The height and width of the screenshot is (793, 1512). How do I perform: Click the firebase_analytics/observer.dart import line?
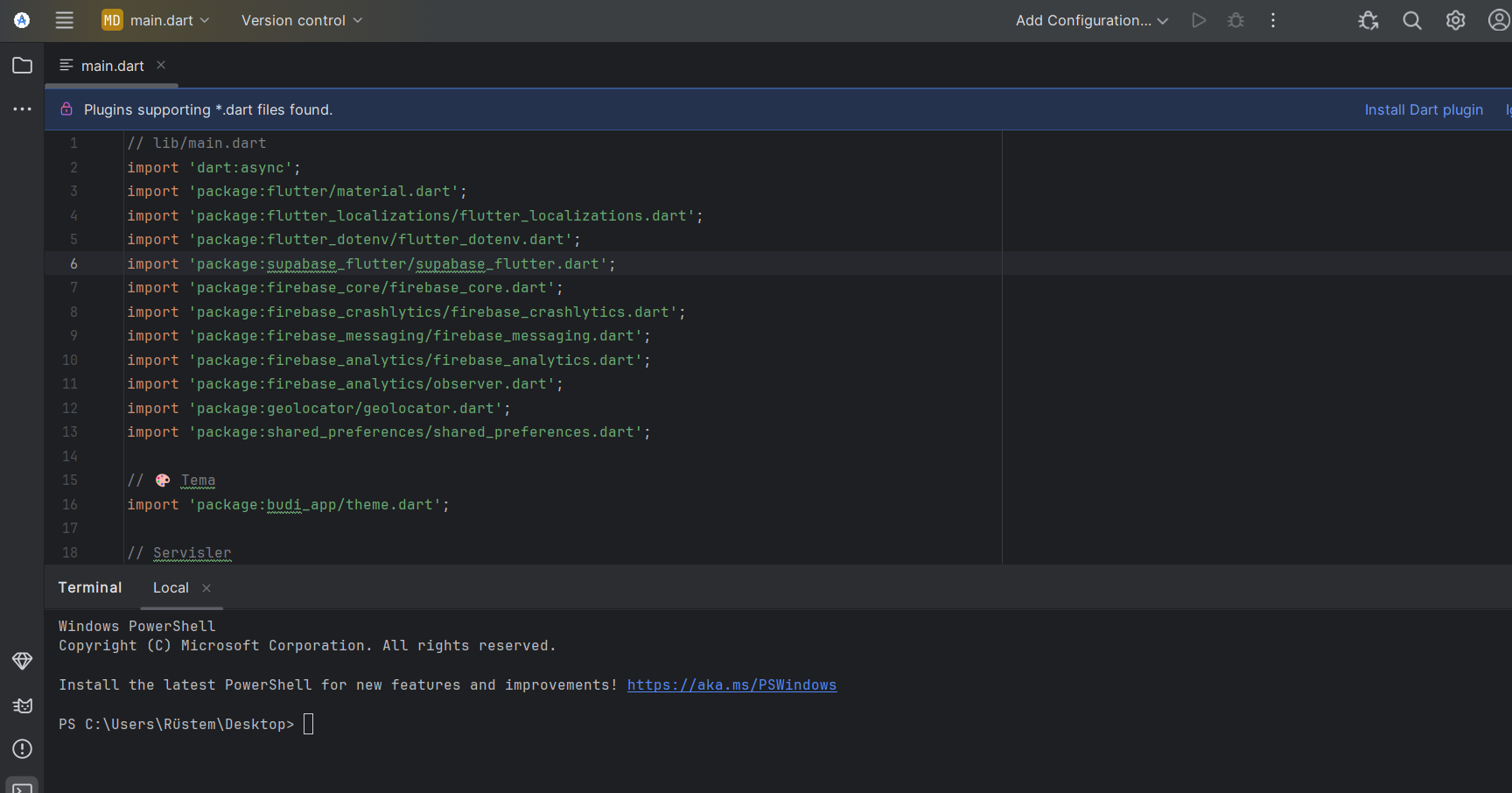346,383
